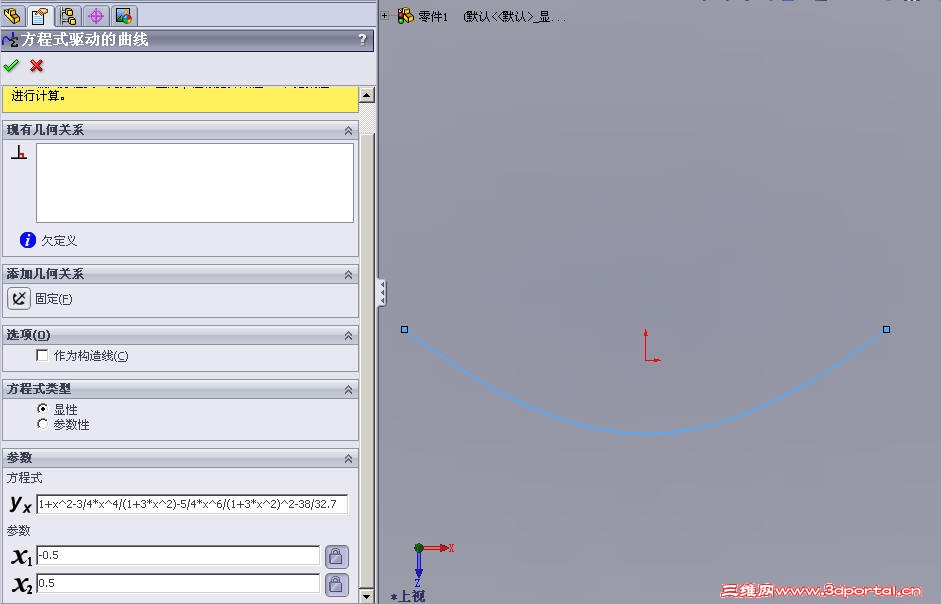941x604 pixels.
Task: Select the 显性 explicit radio button
Action: [42, 409]
